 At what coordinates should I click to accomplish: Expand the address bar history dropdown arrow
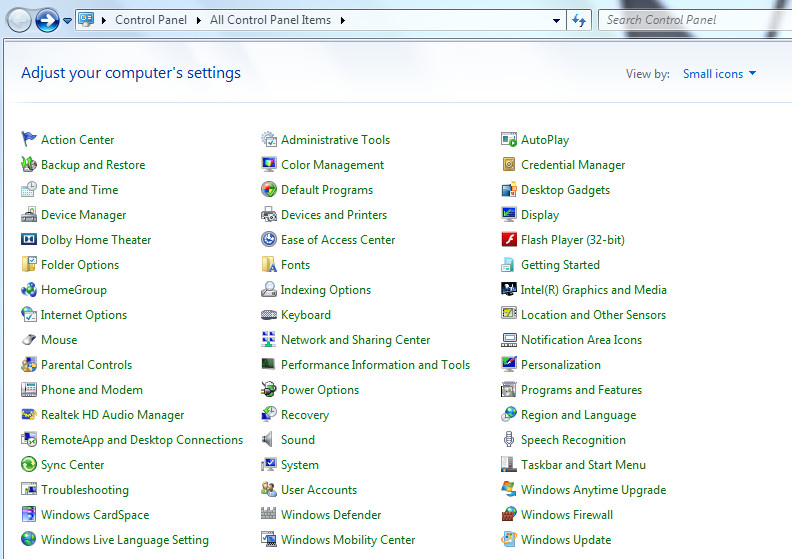pyautogui.click(x=556, y=21)
